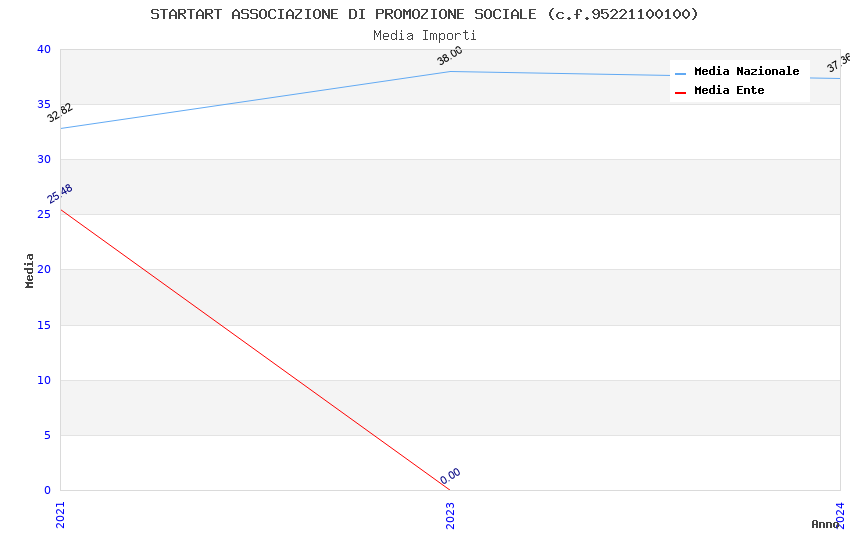The width and height of the screenshot is (850, 550).
Task: Click the Anno axis title
Action: (x=825, y=524)
